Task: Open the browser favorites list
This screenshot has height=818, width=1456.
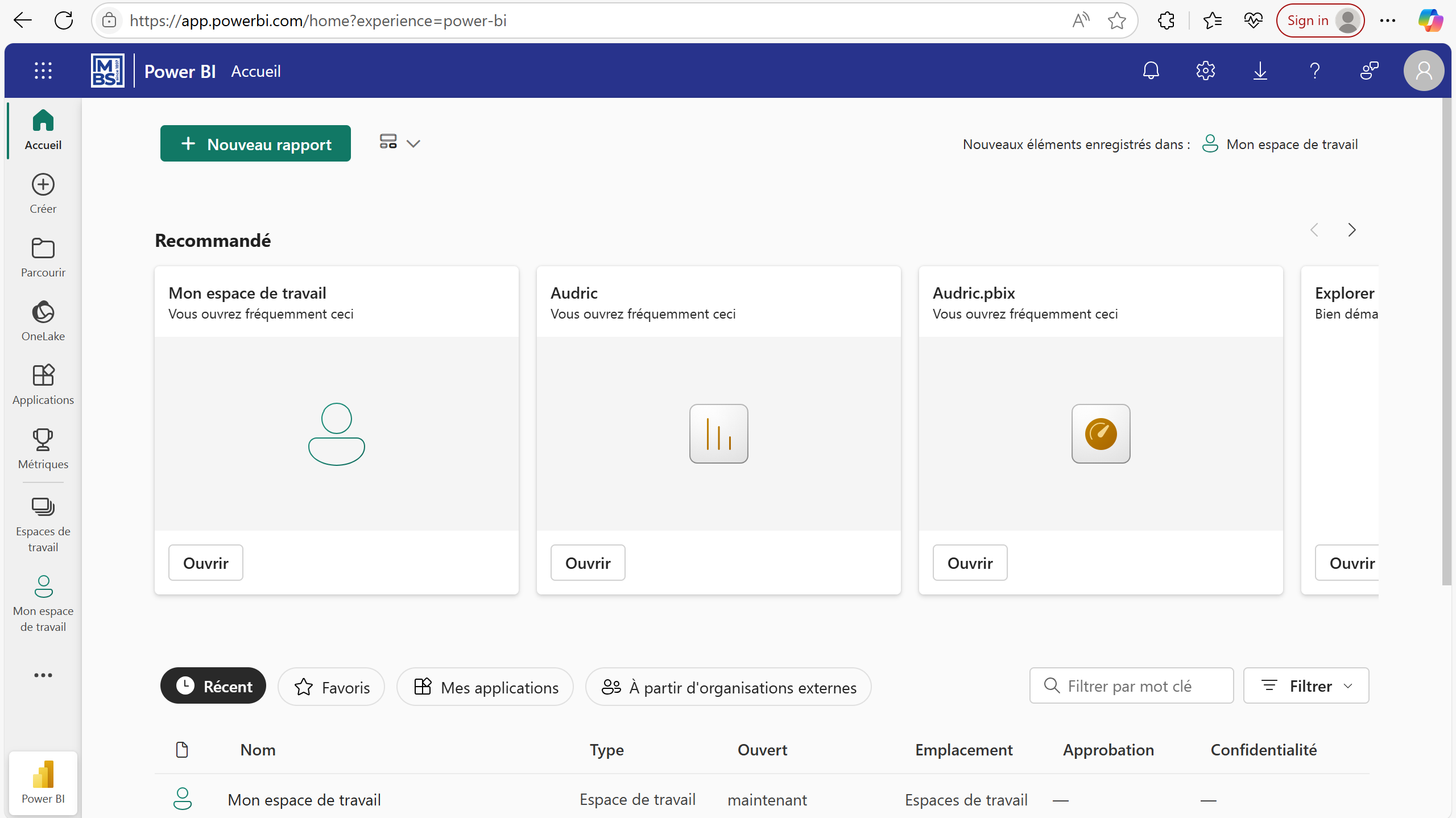Action: point(1213,20)
